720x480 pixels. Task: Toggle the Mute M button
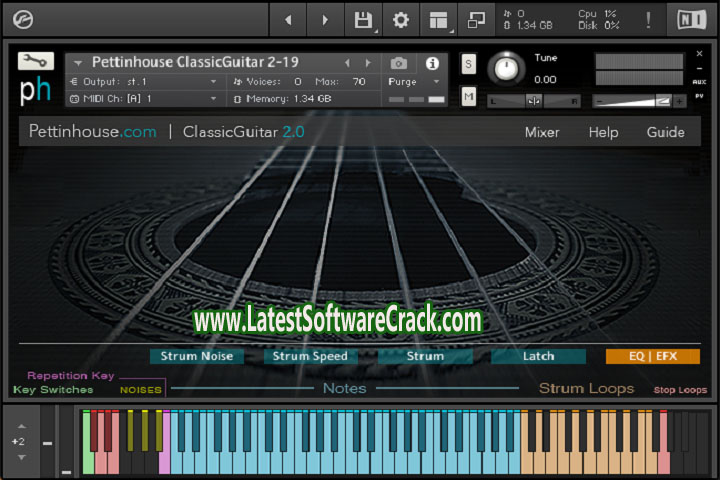pyautogui.click(x=468, y=96)
